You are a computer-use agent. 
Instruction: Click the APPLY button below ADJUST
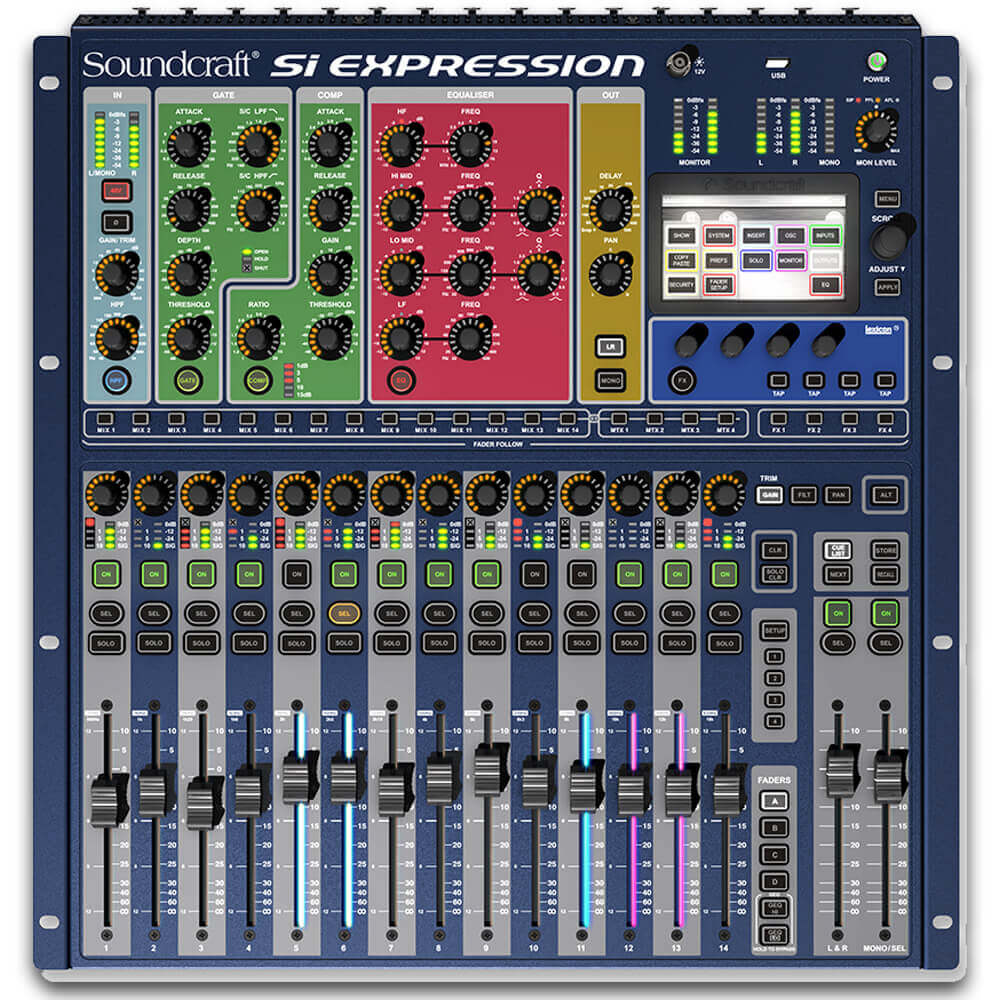[887, 287]
